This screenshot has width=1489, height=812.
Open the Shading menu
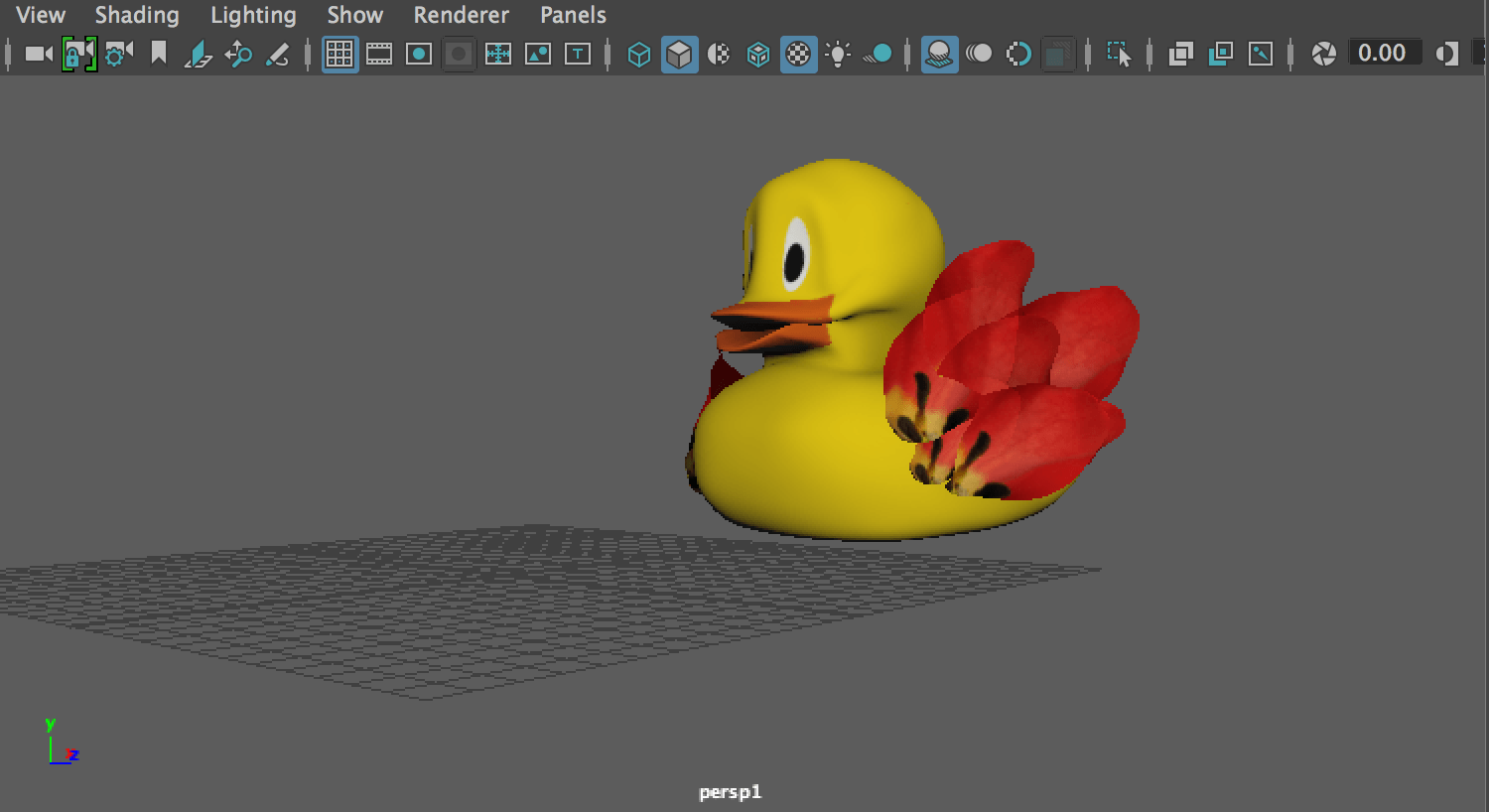[x=137, y=15]
